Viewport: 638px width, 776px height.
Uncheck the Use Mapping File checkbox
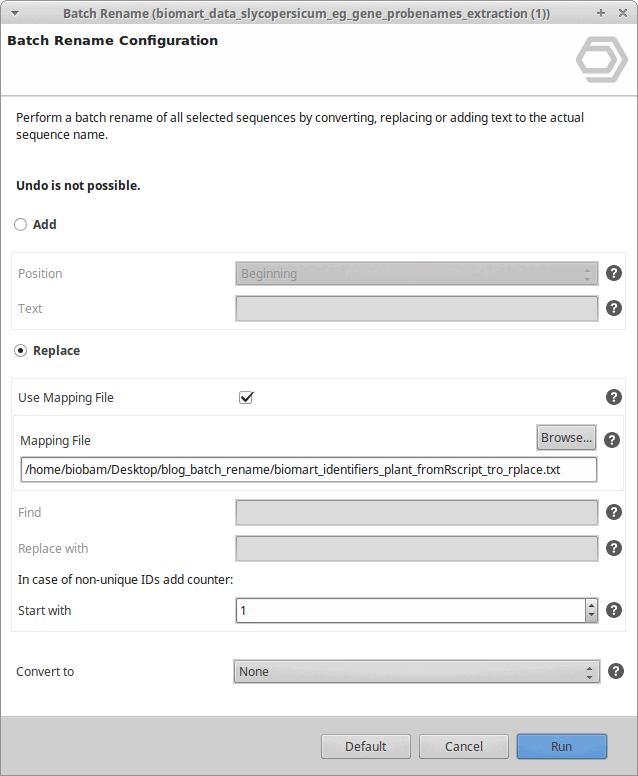tap(246, 397)
